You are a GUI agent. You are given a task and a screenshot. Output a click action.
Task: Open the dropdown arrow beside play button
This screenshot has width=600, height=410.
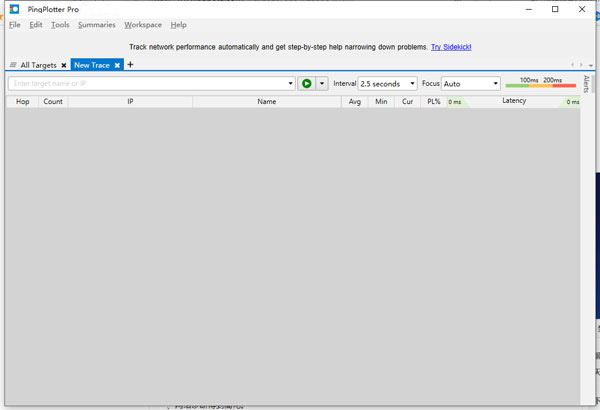(x=322, y=84)
